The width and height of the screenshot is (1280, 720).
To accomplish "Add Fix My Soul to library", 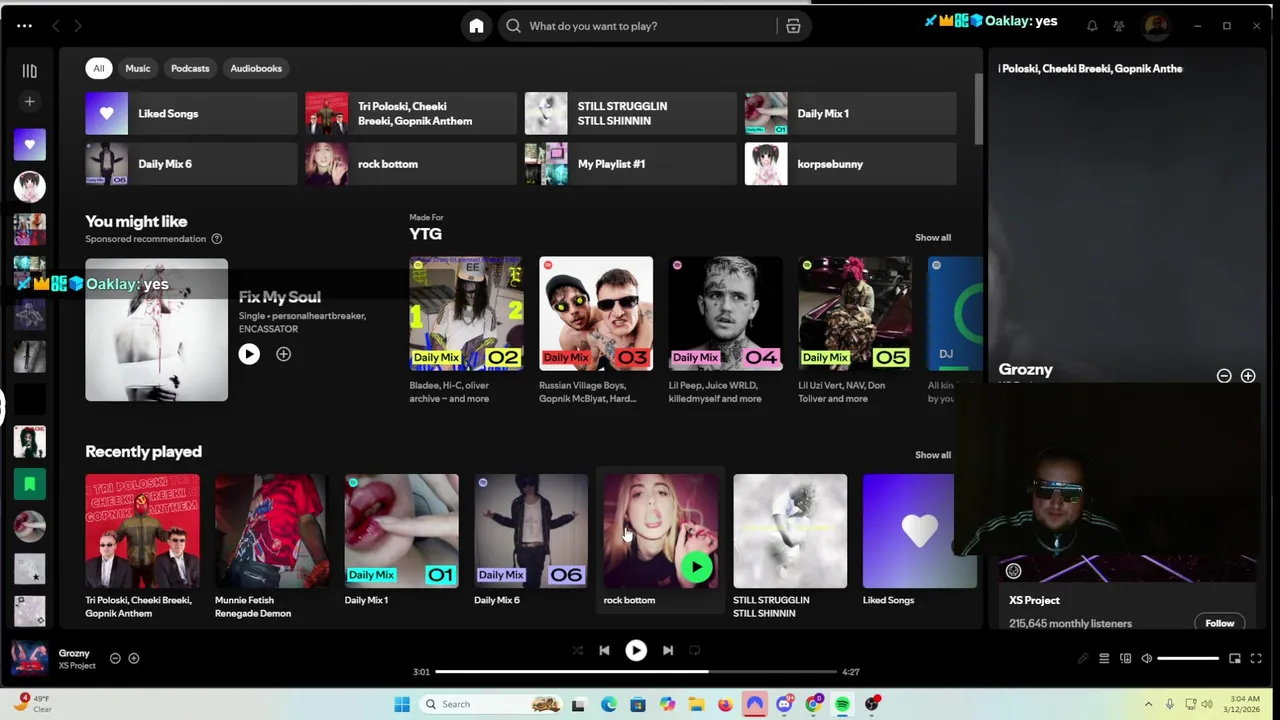I will (x=283, y=354).
